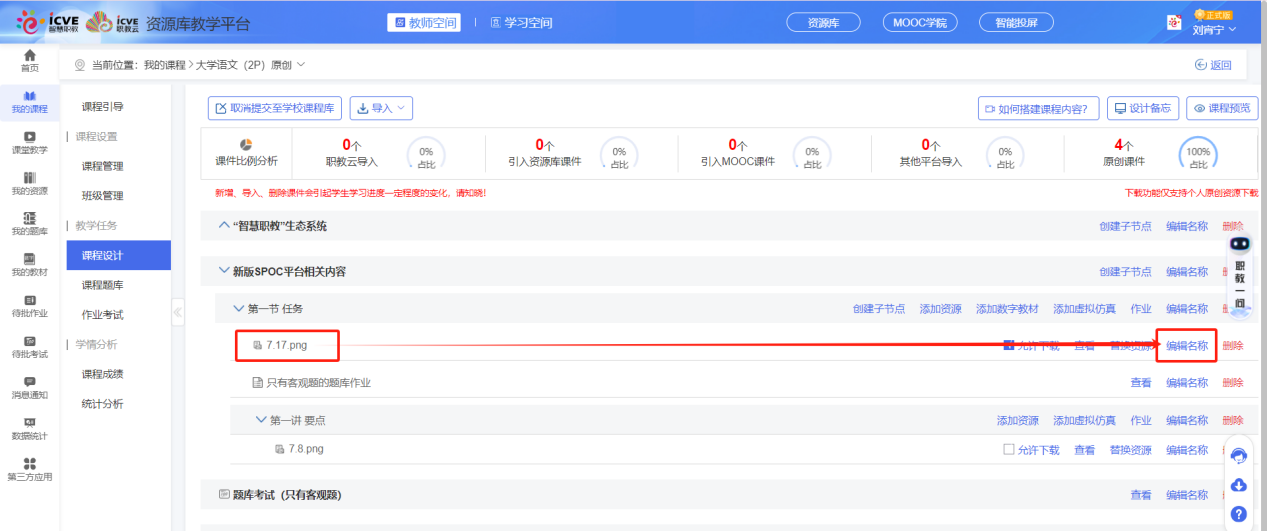
Task: Uncheck 允许下载 for 7.17.png
Action: point(1009,345)
